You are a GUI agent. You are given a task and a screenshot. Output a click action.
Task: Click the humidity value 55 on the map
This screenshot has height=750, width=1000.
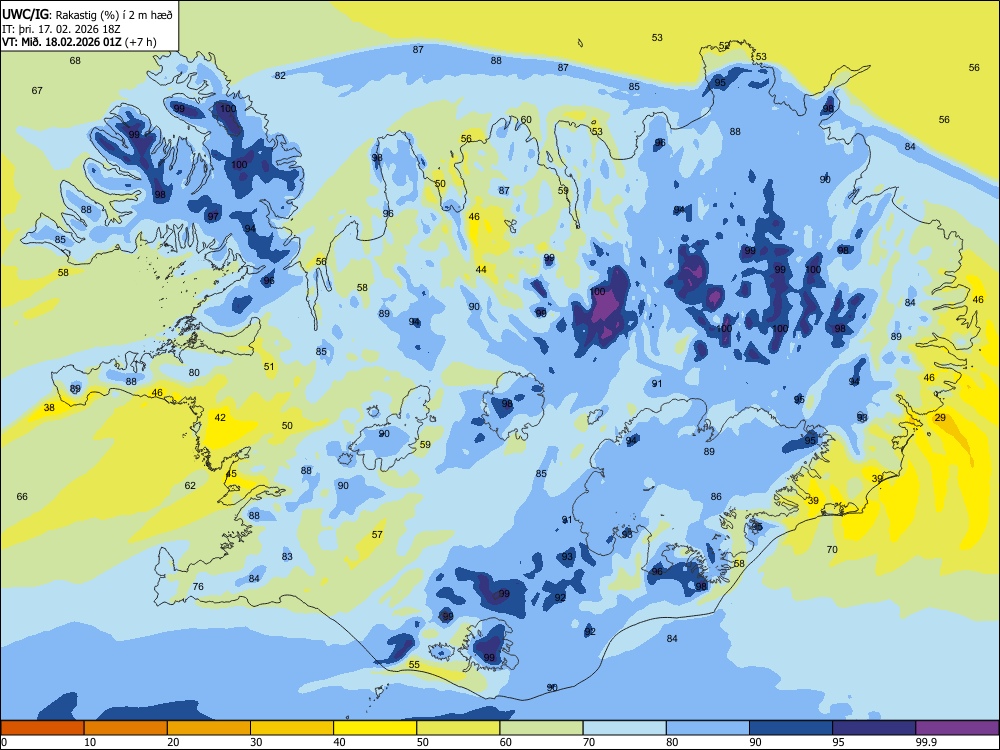pyautogui.click(x=414, y=665)
